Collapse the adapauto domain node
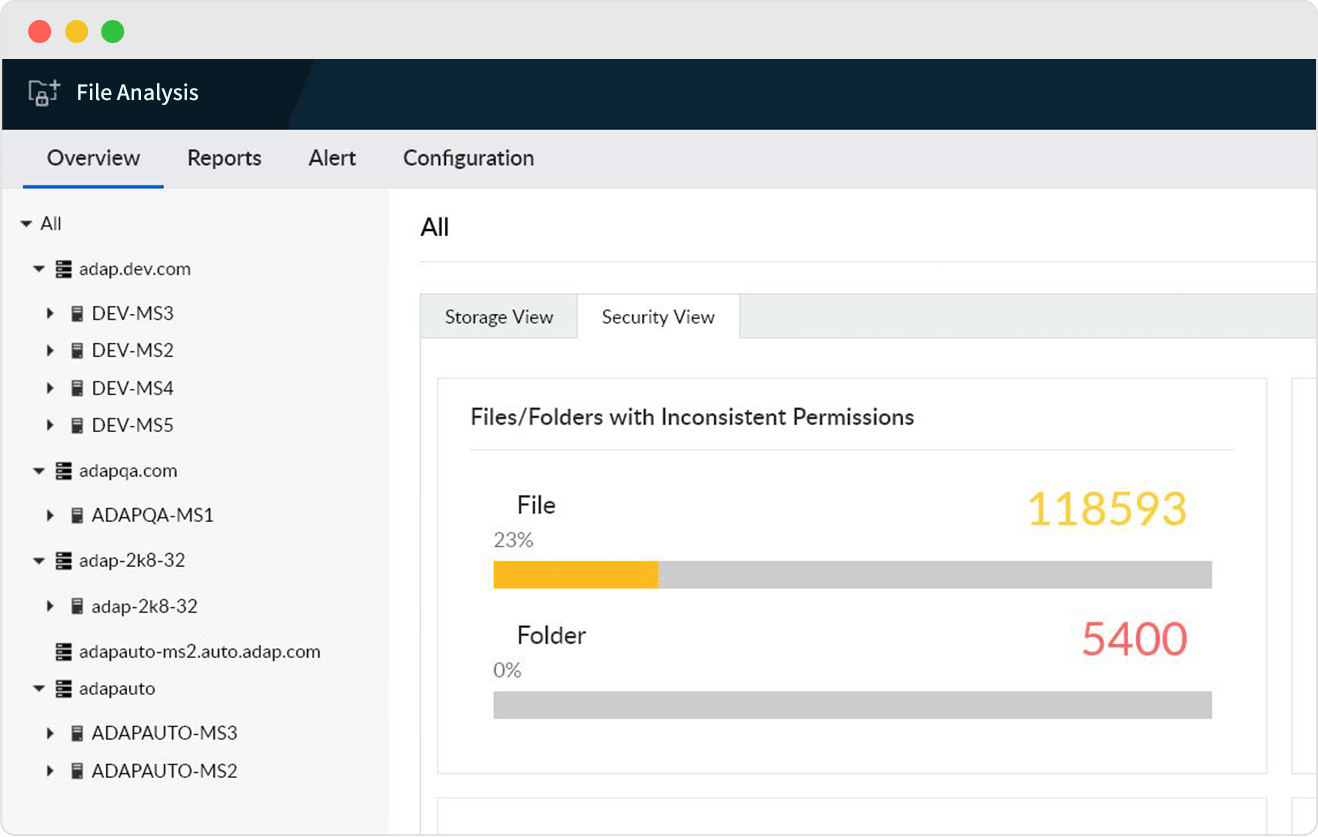This screenshot has height=837, width=1318. [x=39, y=689]
